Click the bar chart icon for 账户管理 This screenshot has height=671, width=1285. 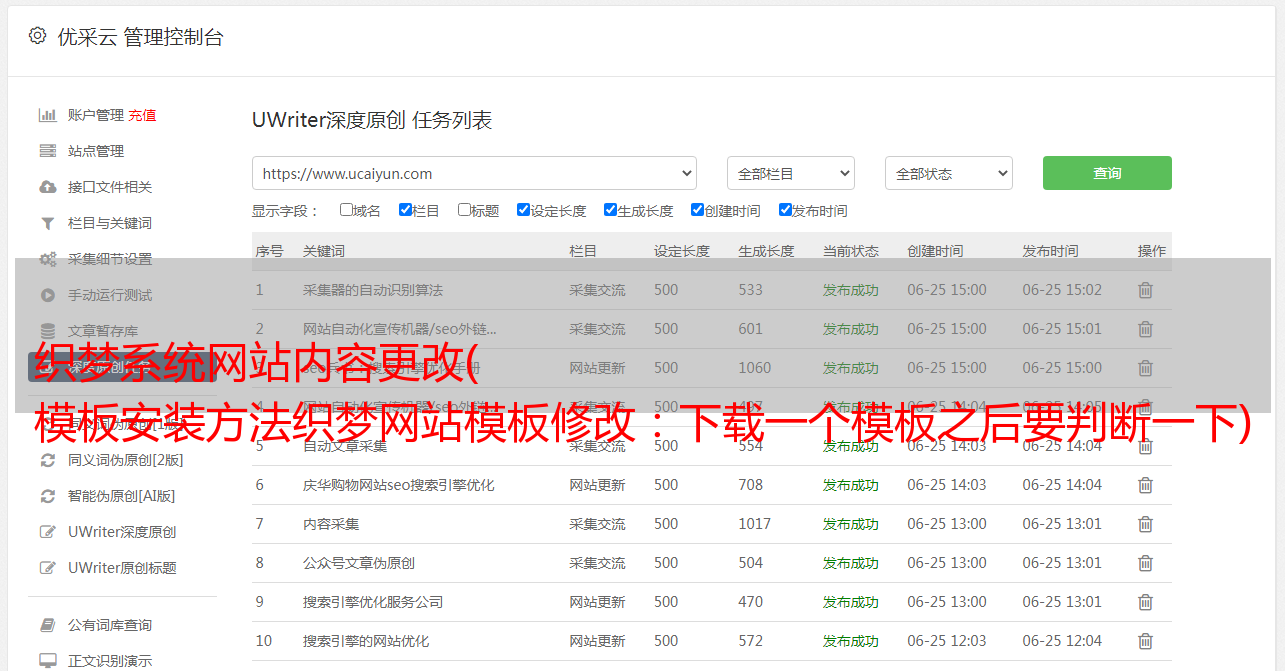pos(47,115)
